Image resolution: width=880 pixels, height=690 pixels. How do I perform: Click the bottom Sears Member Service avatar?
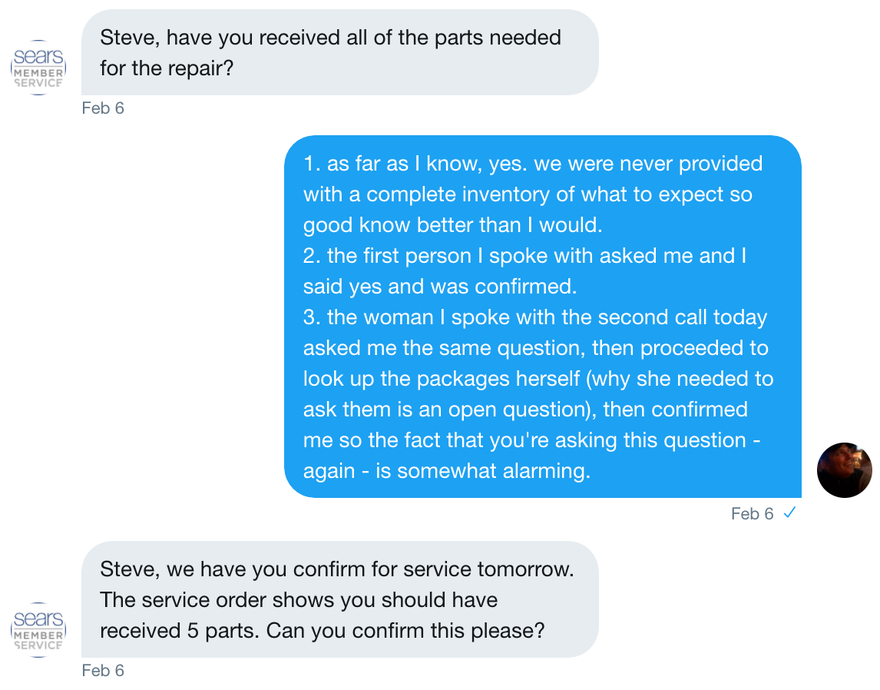[38, 630]
